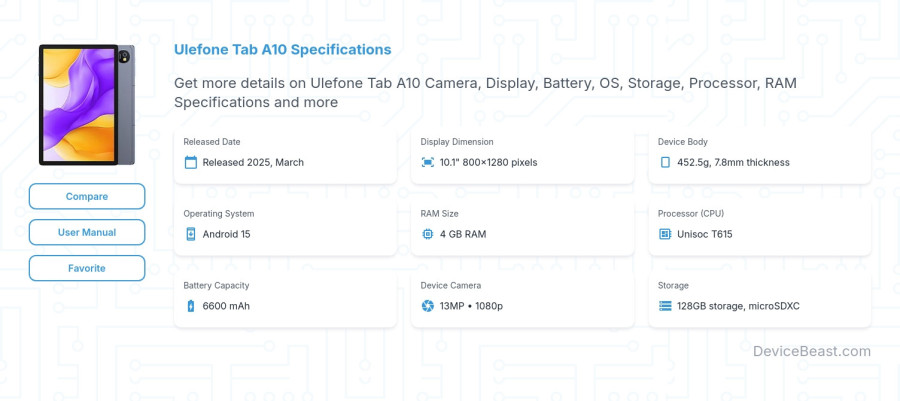Select the "128GB storage, microSDXC" value
900x401 pixels.
click(x=738, y=306)
